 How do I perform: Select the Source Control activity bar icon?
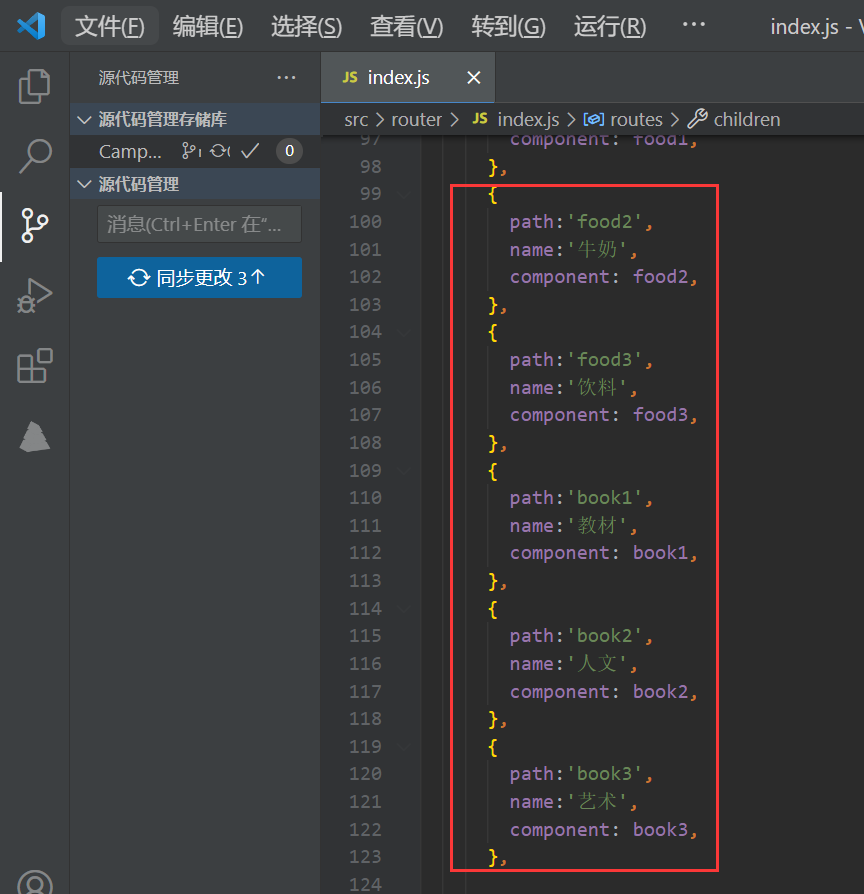point(34,225)
